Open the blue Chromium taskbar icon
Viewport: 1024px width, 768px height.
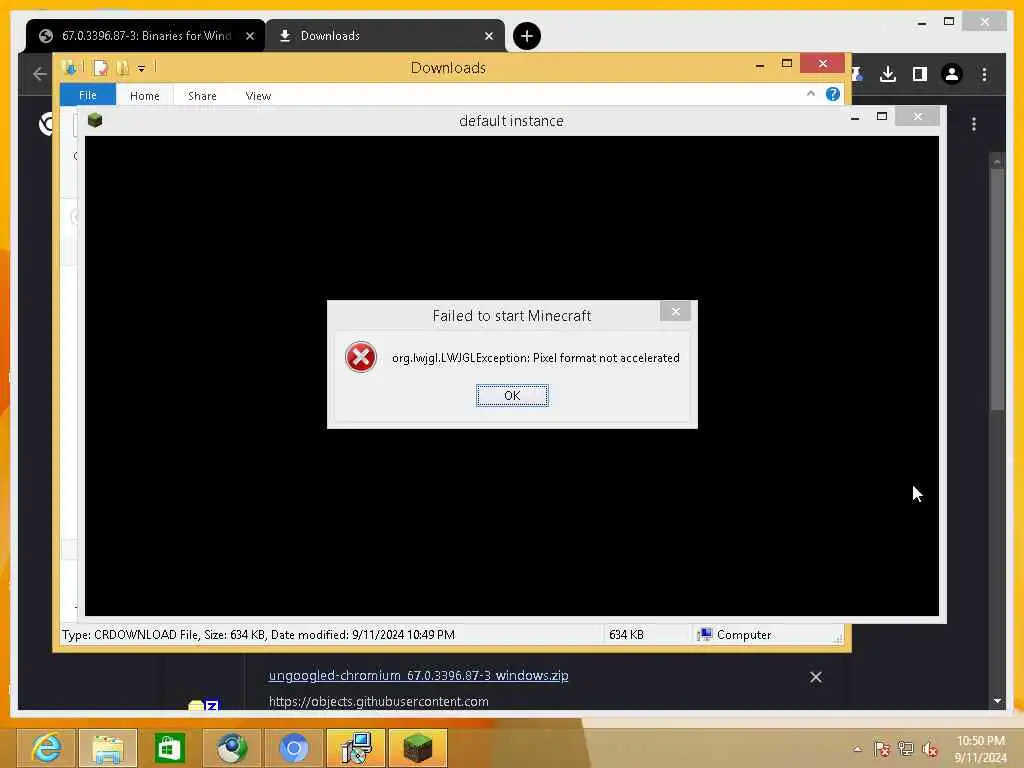click(x=294, y=748)
